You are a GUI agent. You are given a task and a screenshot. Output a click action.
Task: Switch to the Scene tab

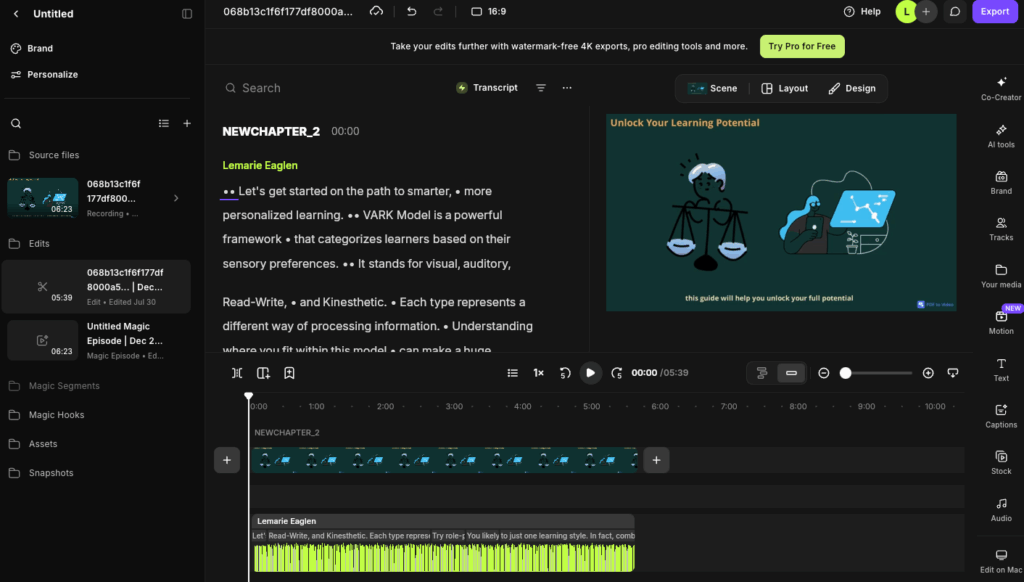[712, 88]
